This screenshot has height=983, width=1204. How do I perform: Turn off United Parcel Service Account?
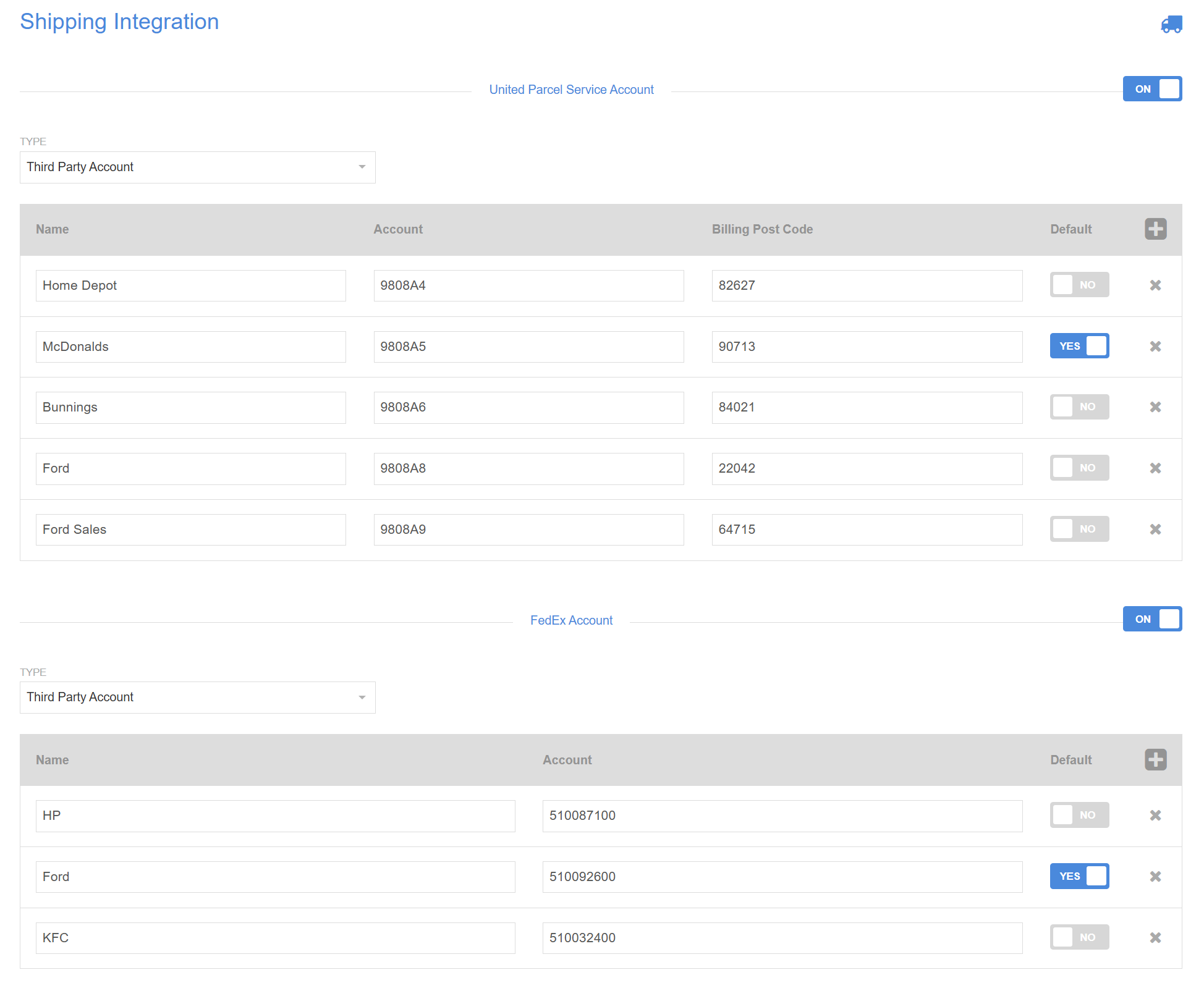tap(1151, 89)
